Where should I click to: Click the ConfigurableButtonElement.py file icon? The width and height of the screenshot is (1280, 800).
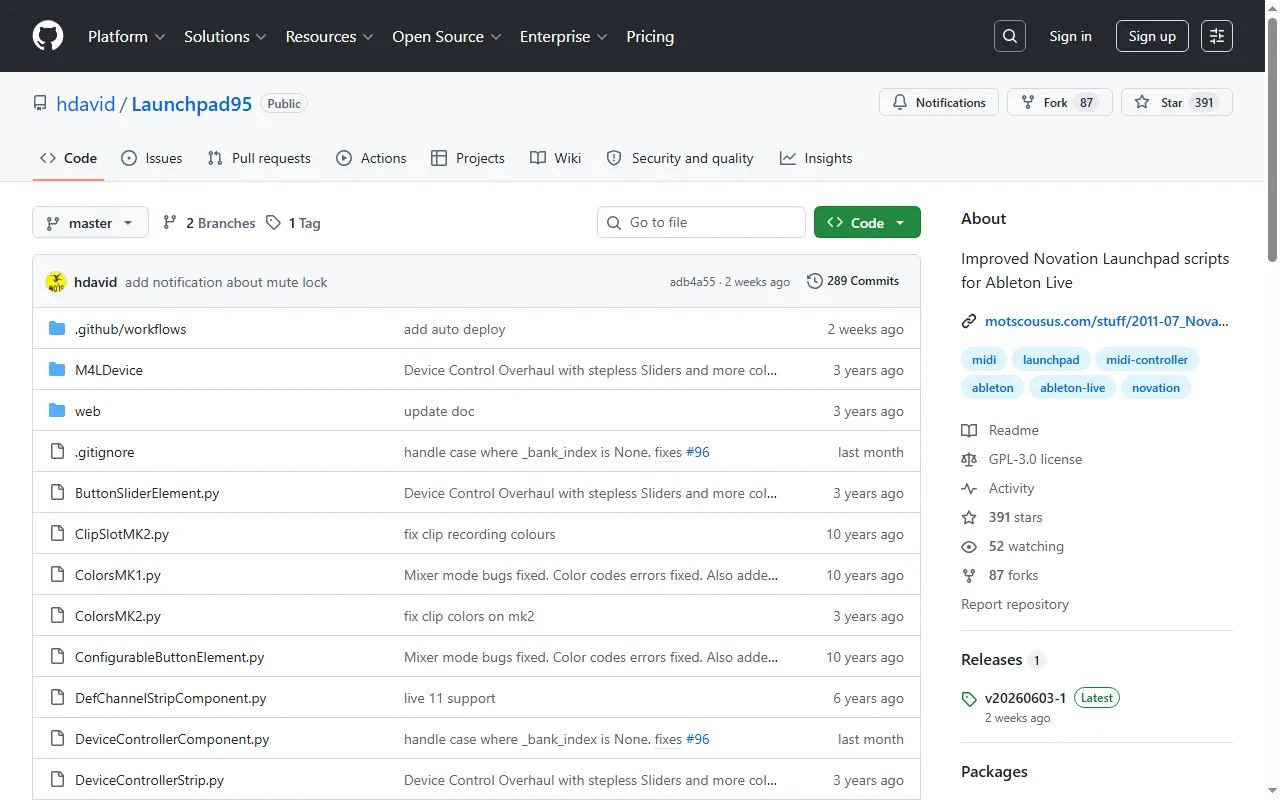pos(57,657)
